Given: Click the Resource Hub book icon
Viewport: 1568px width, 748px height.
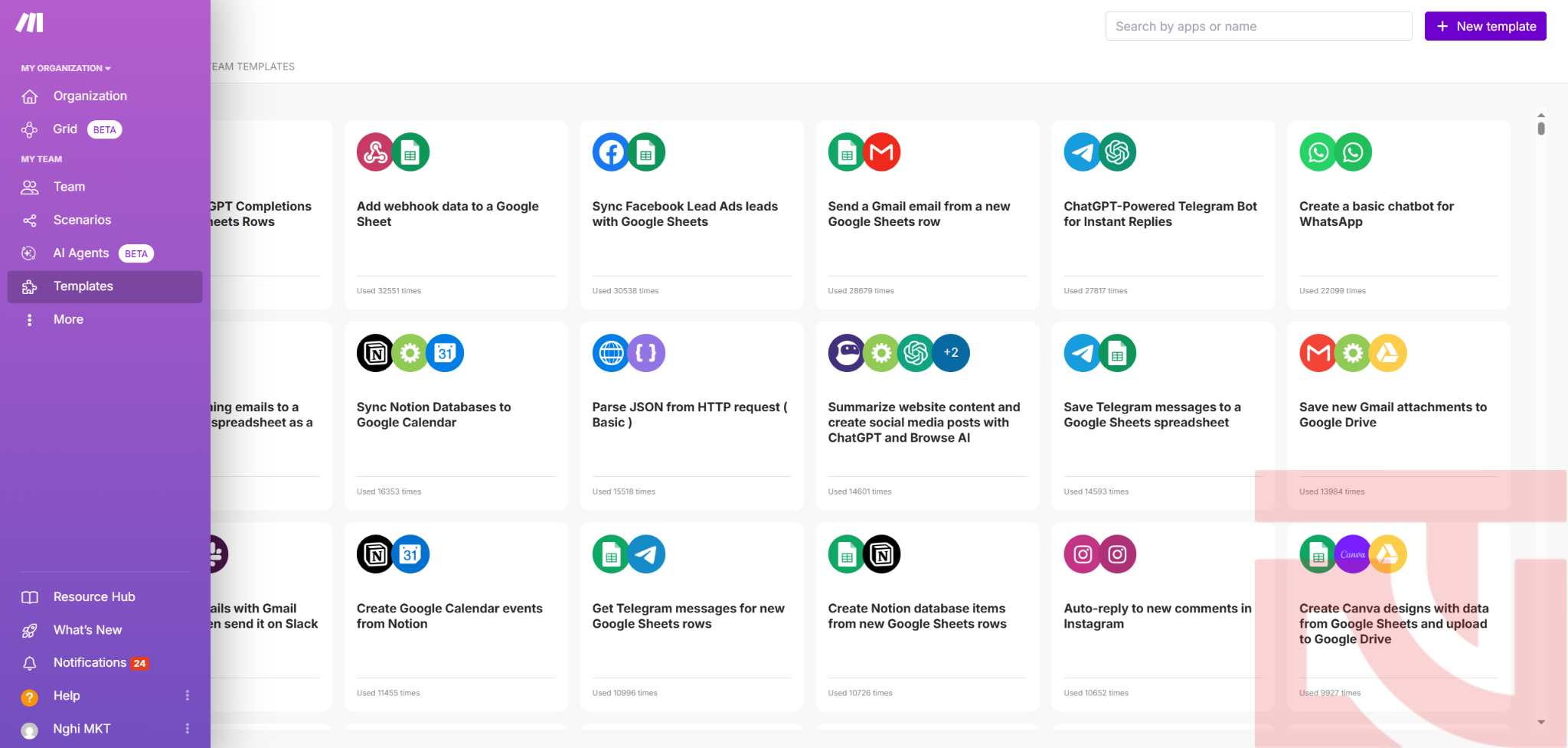Looking at the screenshot, I should click(x=30, y=597).
